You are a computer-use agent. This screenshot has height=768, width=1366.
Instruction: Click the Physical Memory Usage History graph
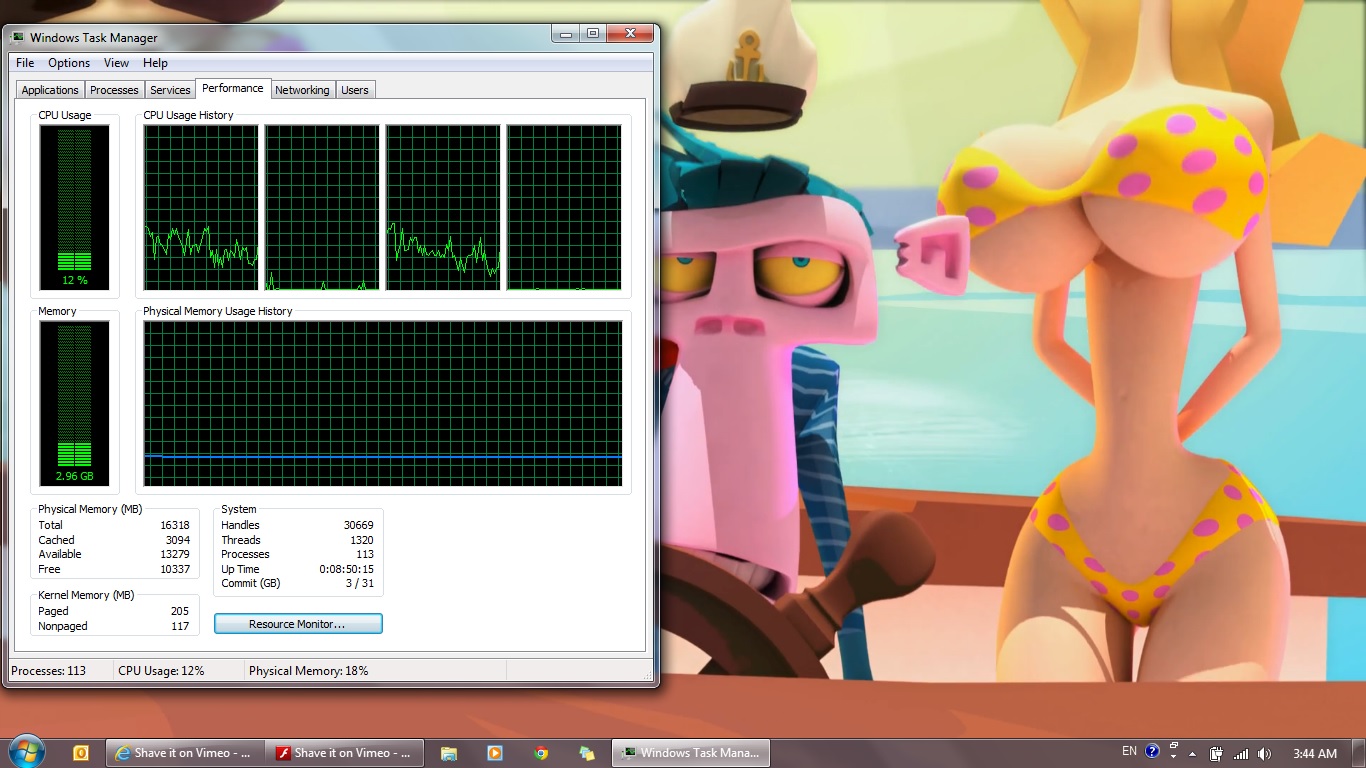click(x=383, y=403)
